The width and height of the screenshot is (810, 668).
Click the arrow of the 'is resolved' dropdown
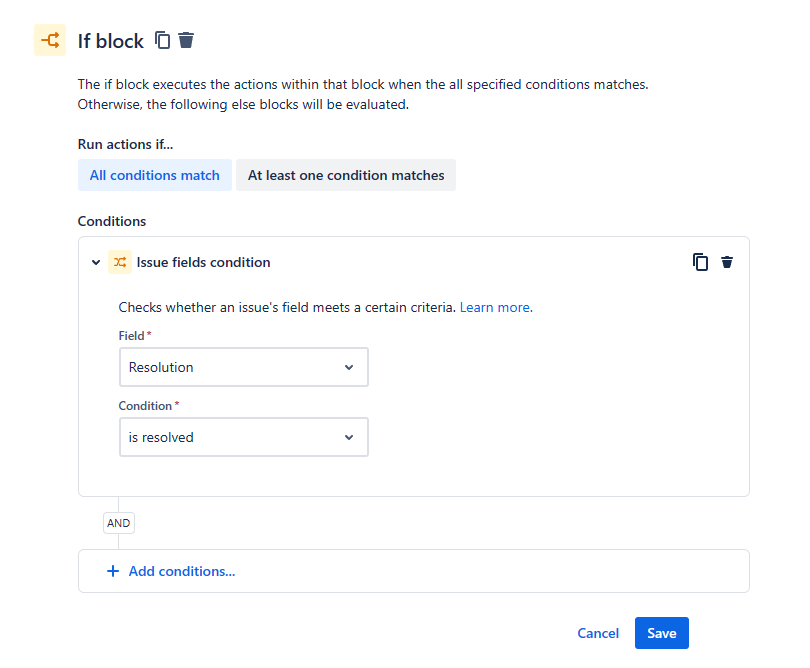[x=349, y=437]
